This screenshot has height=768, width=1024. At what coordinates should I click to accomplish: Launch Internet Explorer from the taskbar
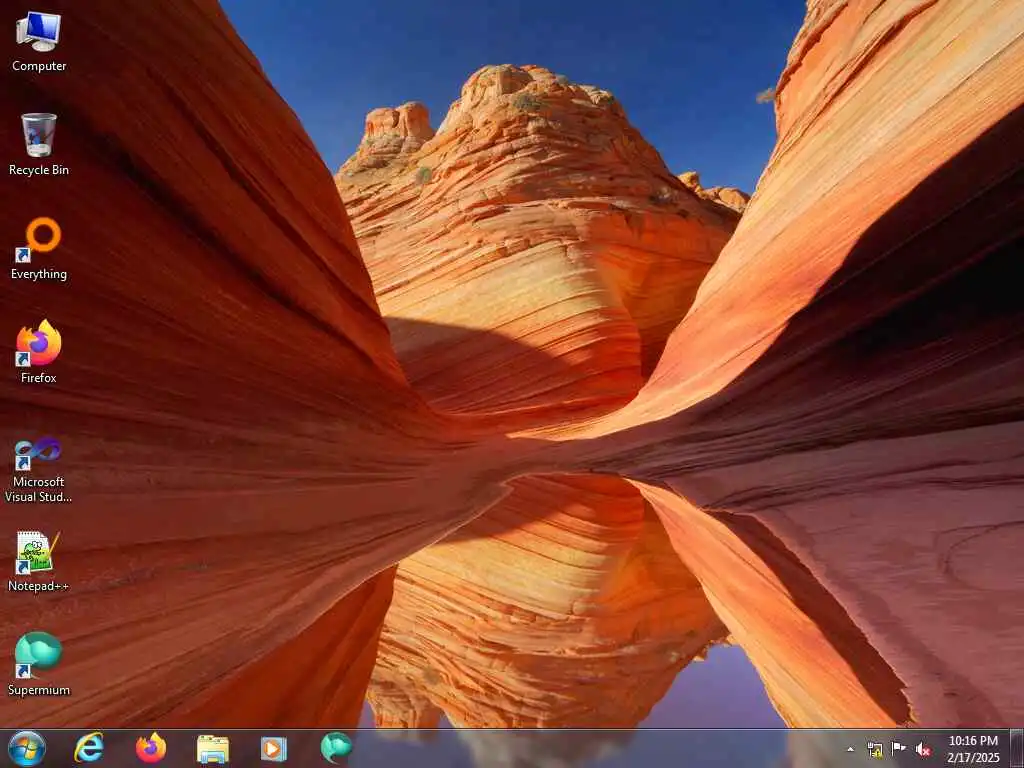[89, 748]
